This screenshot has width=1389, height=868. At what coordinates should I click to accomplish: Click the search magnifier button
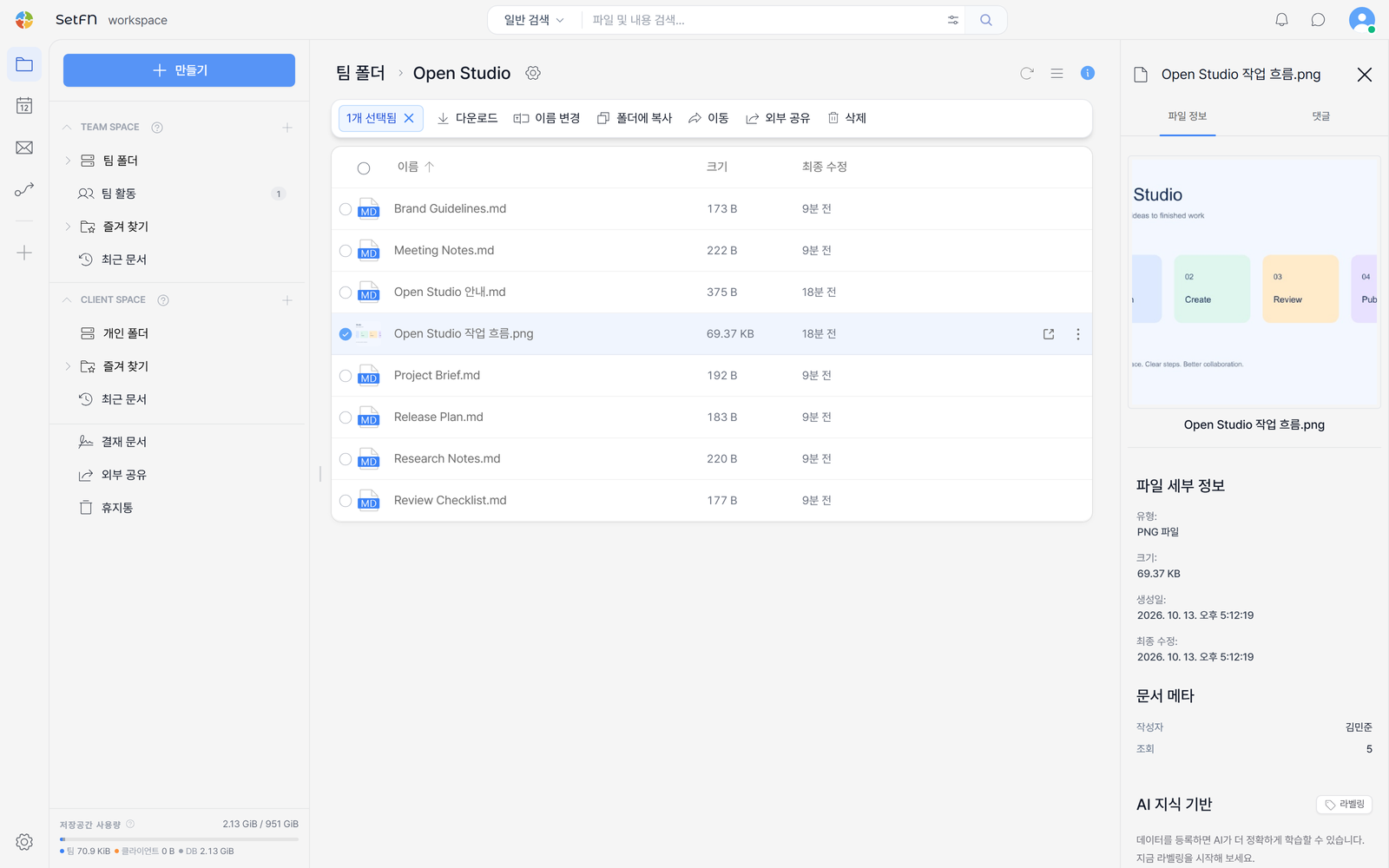[x=986, y=20]
